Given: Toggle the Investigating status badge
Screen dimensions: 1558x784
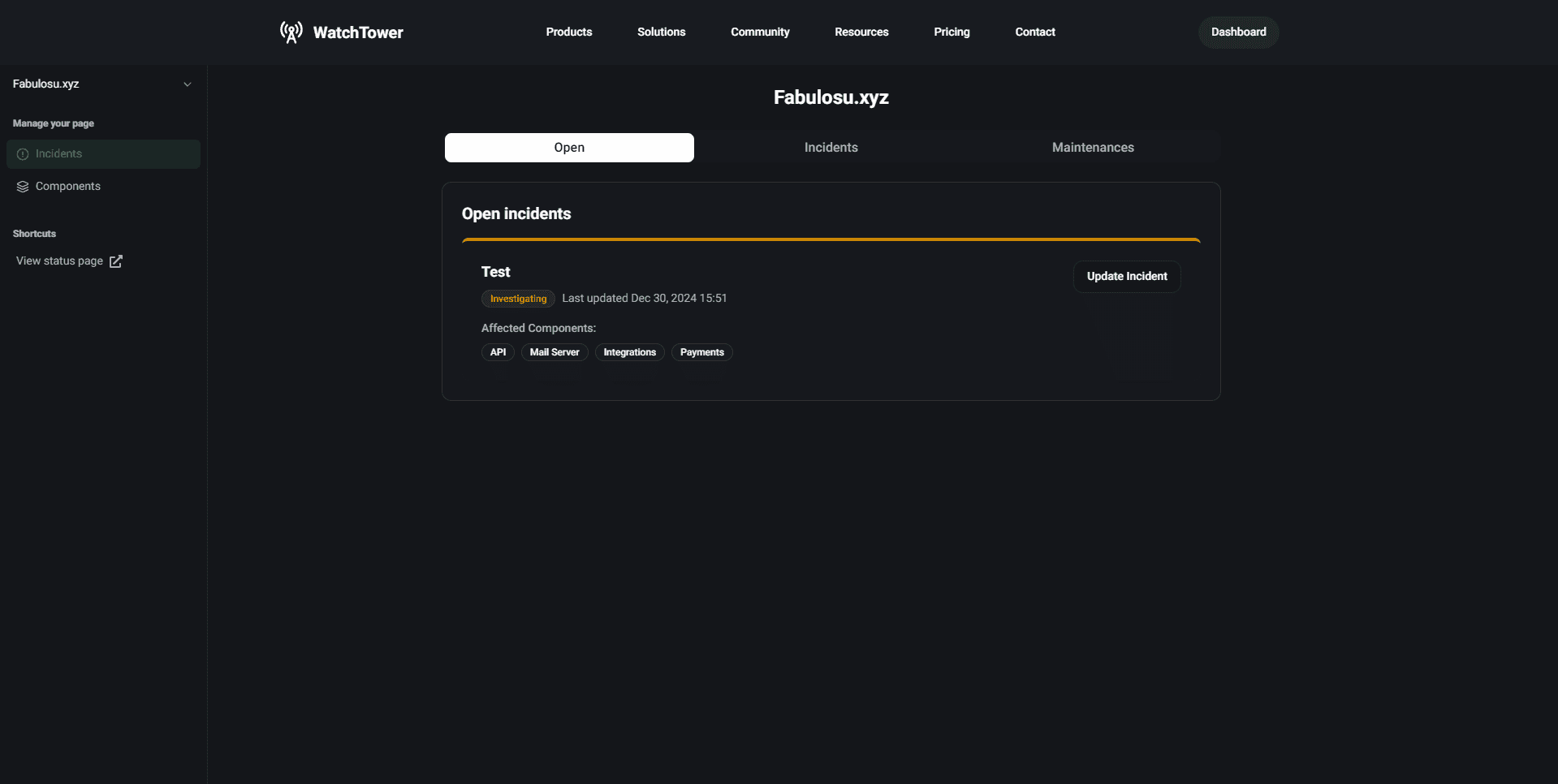Looking at the screenshot, I should click(x=517, y=299).
